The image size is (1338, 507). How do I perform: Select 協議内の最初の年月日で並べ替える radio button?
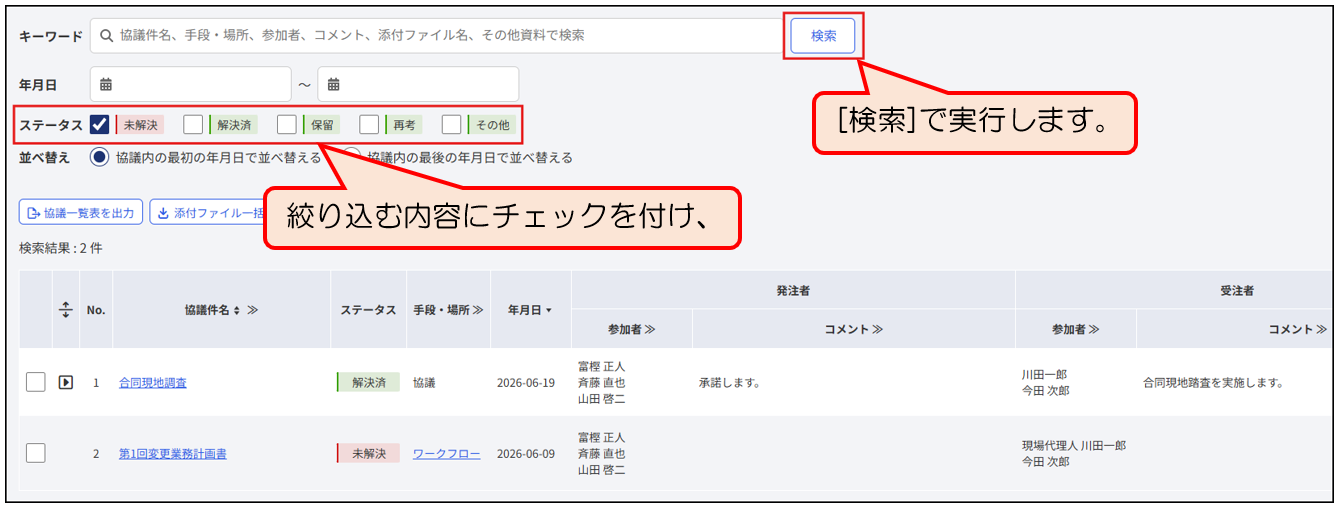pos(99,157)
